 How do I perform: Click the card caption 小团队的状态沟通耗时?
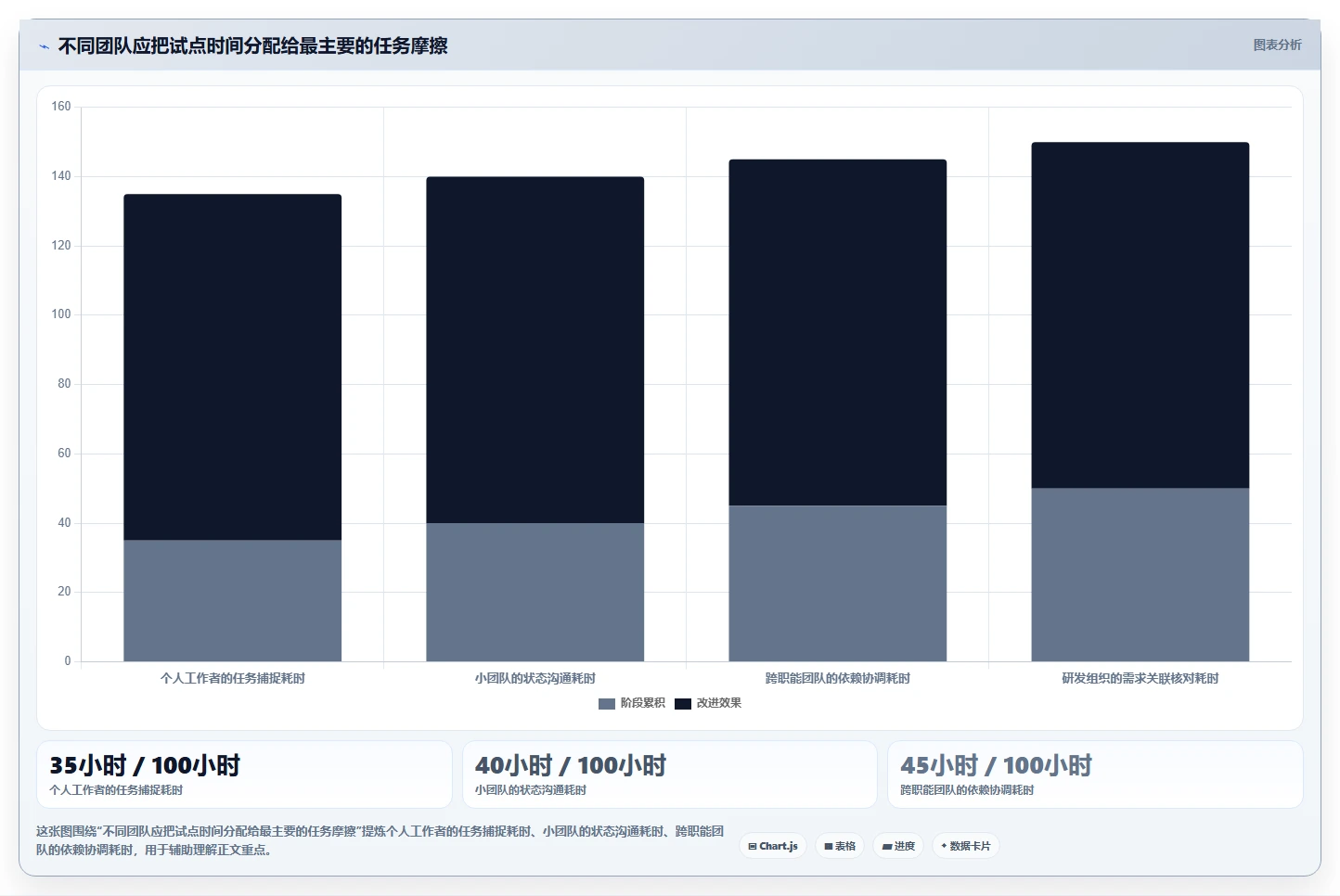531,790
